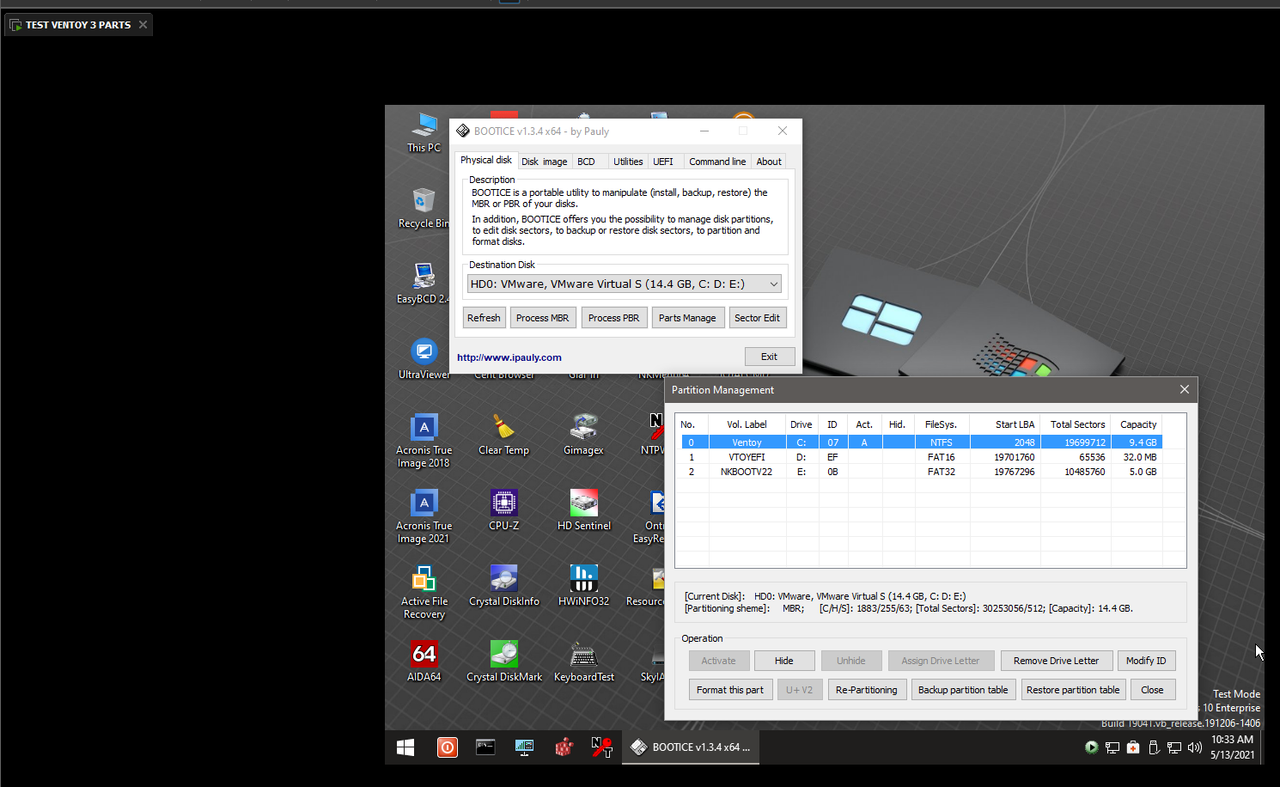Open command prompt icon in taskbar

(485, 747)
